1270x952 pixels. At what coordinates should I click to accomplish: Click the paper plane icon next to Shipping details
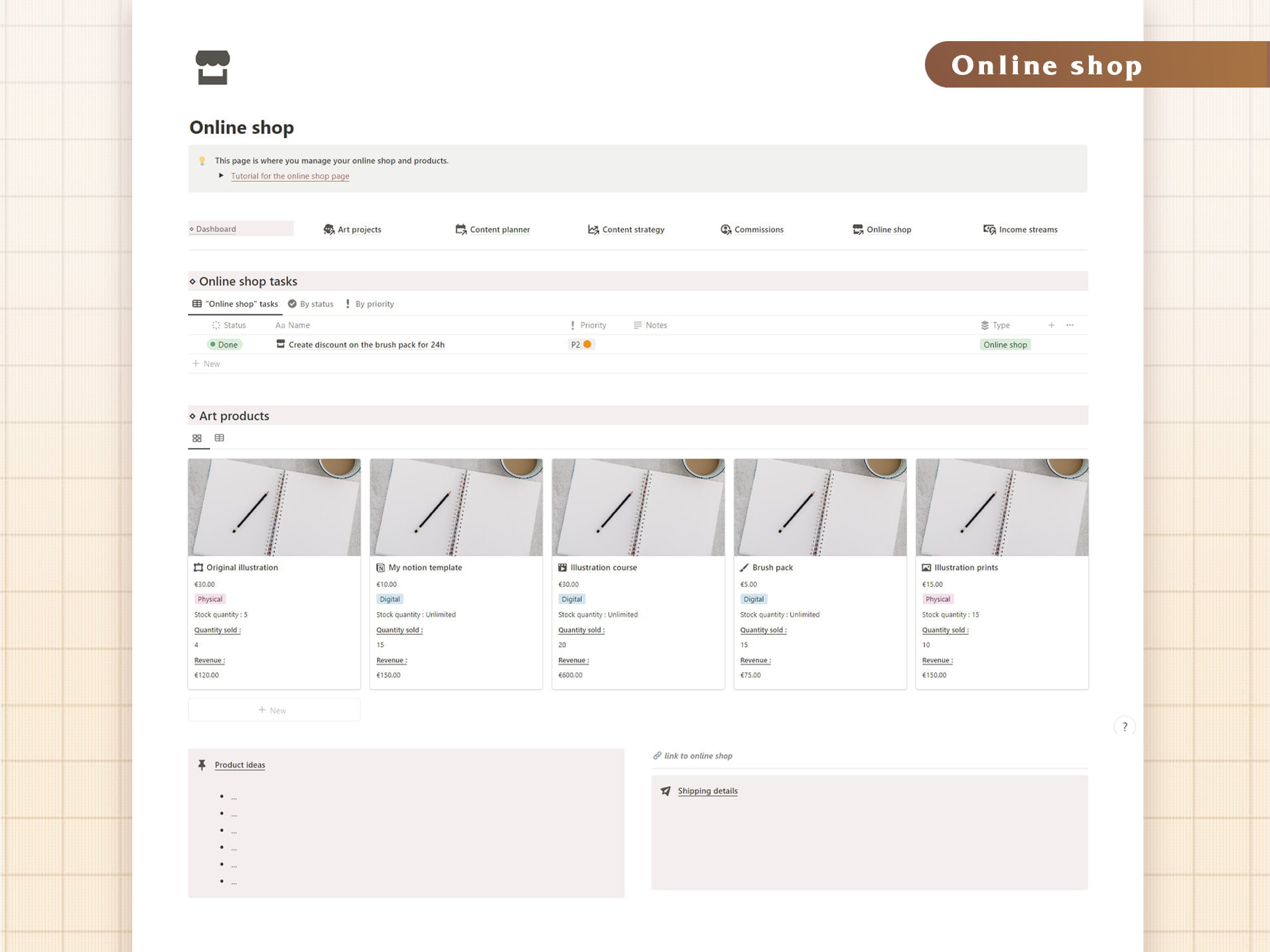point(665,791)
